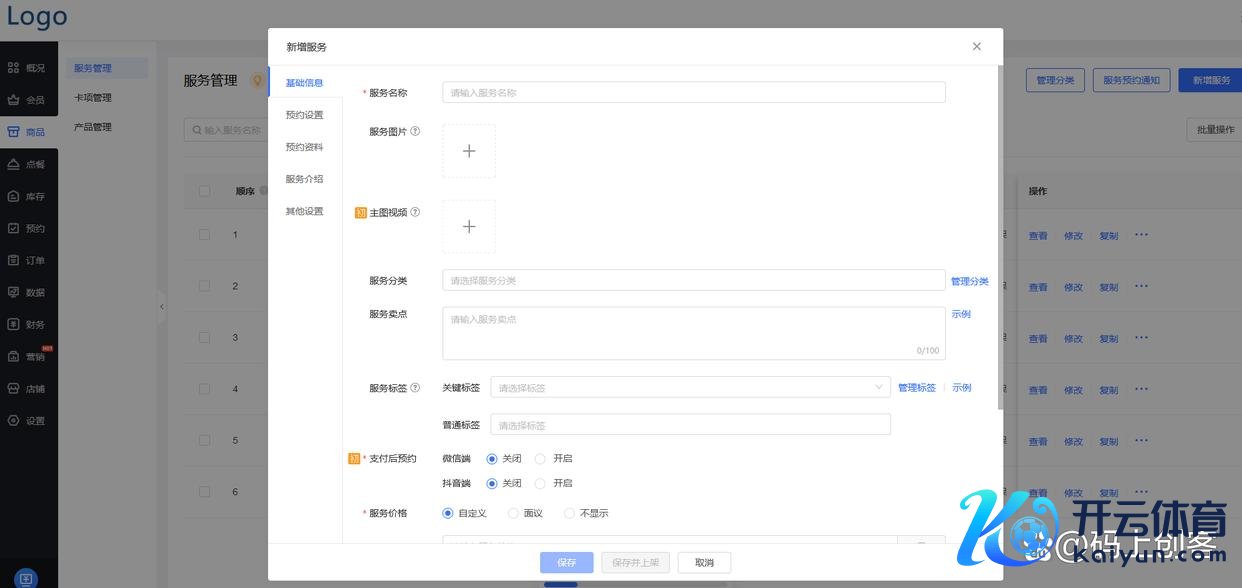This screenshot has height=588, width=1242.
Task: Click the help icon beside 服务图片
Action: coord(415,131)
